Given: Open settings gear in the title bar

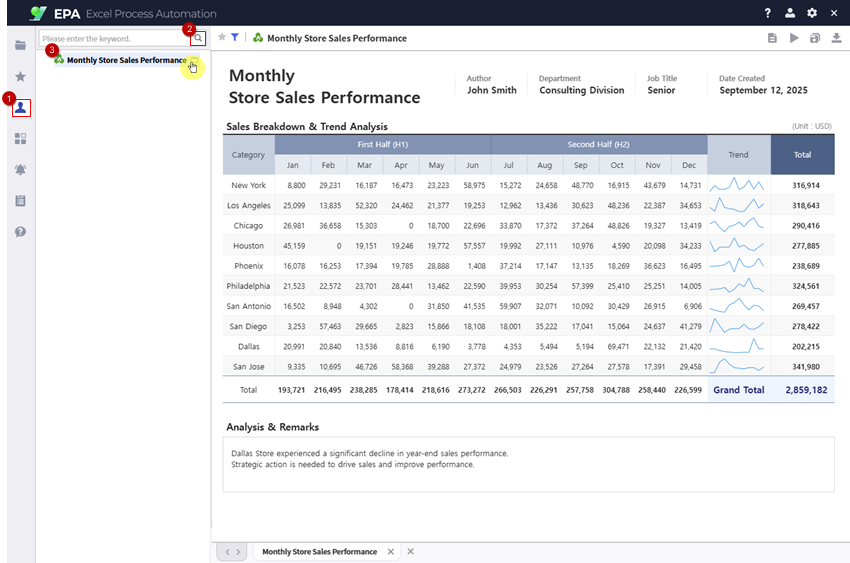Looking at the screenshot, I should click(x=812, y=13).
